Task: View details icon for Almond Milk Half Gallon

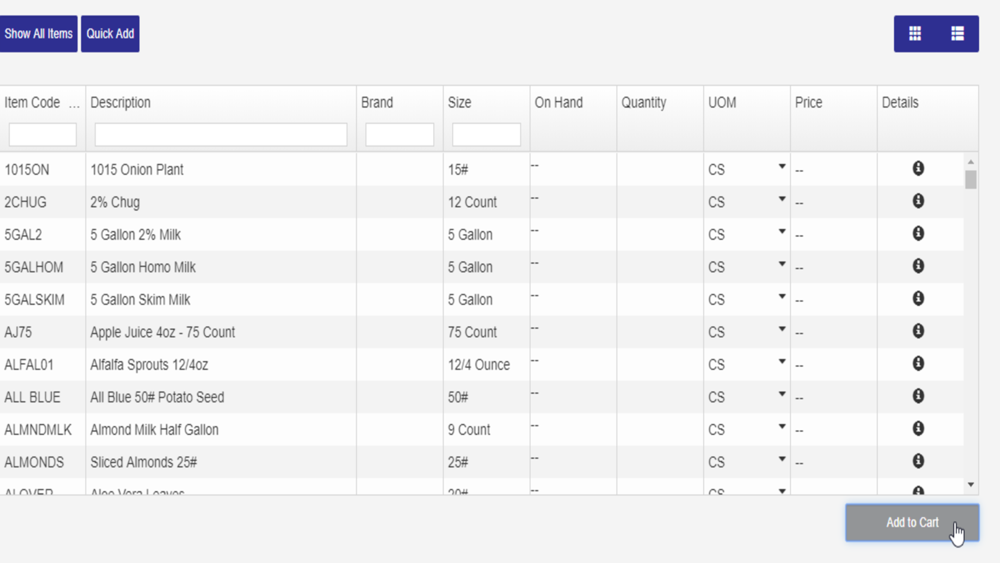Action: [918, 428]
